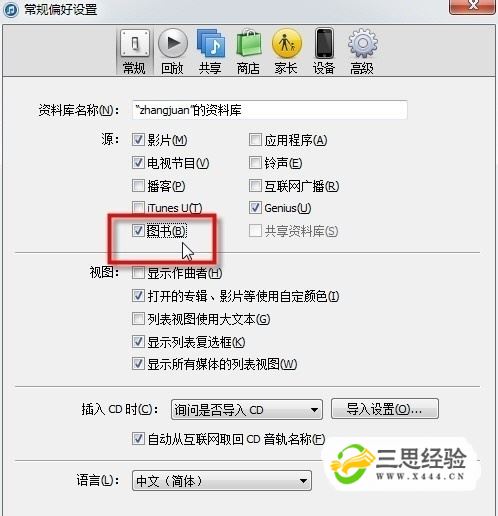Expand the 询问是否导入 CD dropdown
498x516 pixels.
[x=247, y=410]
